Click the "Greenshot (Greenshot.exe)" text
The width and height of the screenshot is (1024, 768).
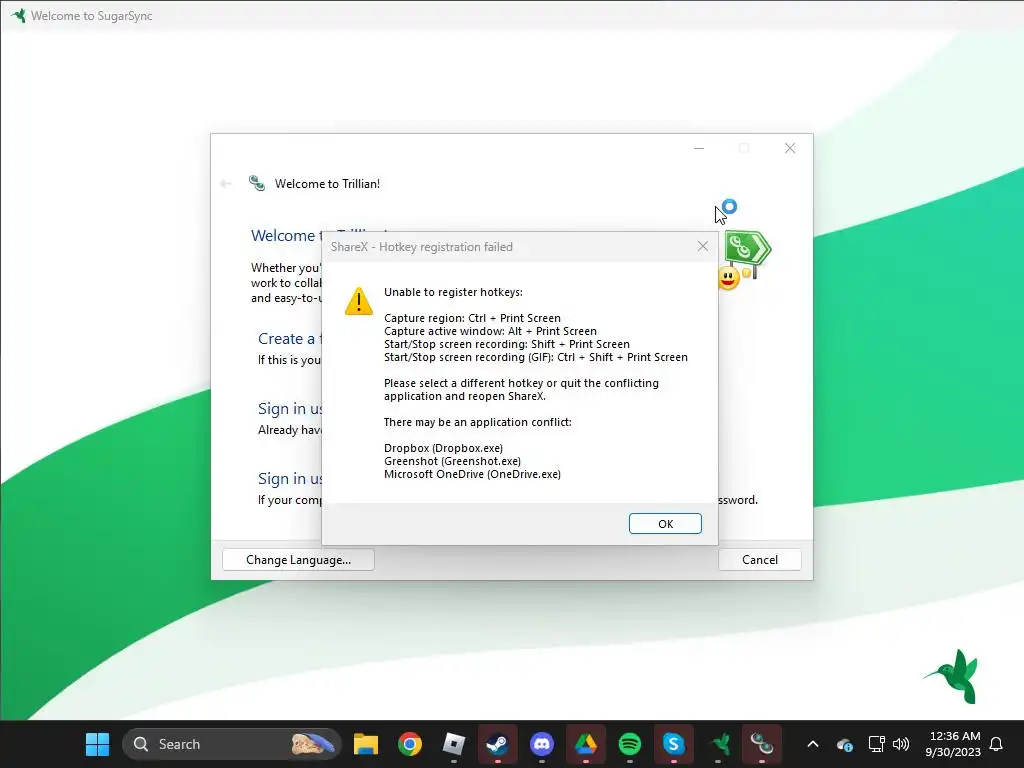click(453, 461)
